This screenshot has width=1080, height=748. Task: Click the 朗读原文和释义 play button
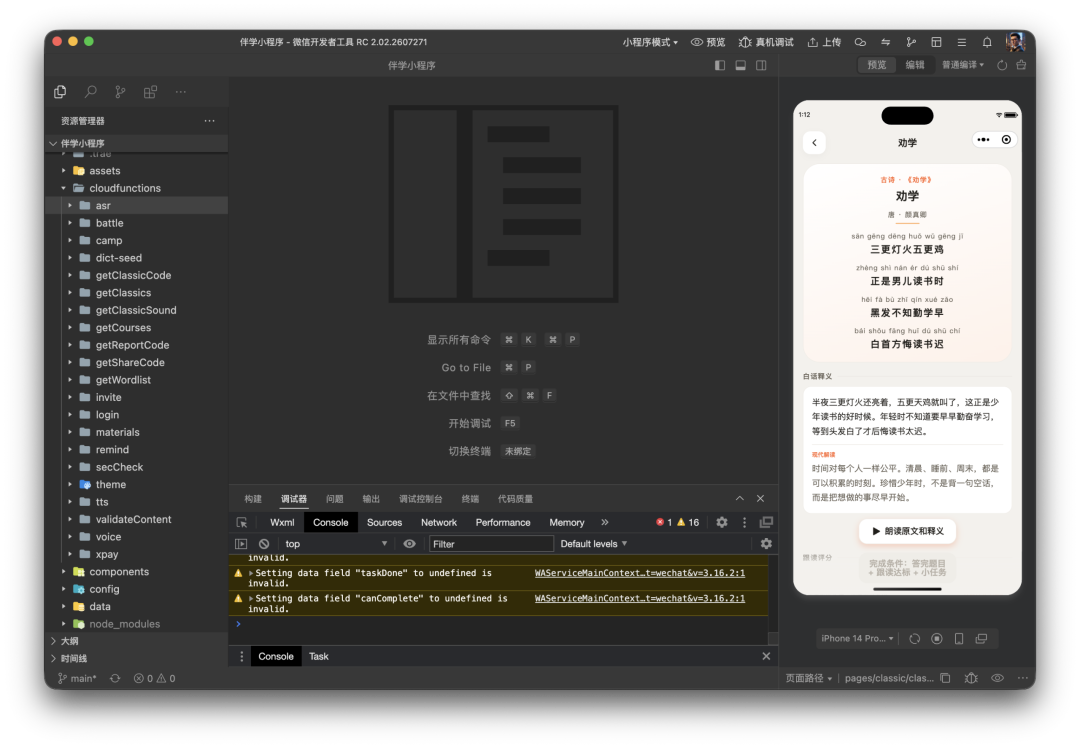coord(907,531)
